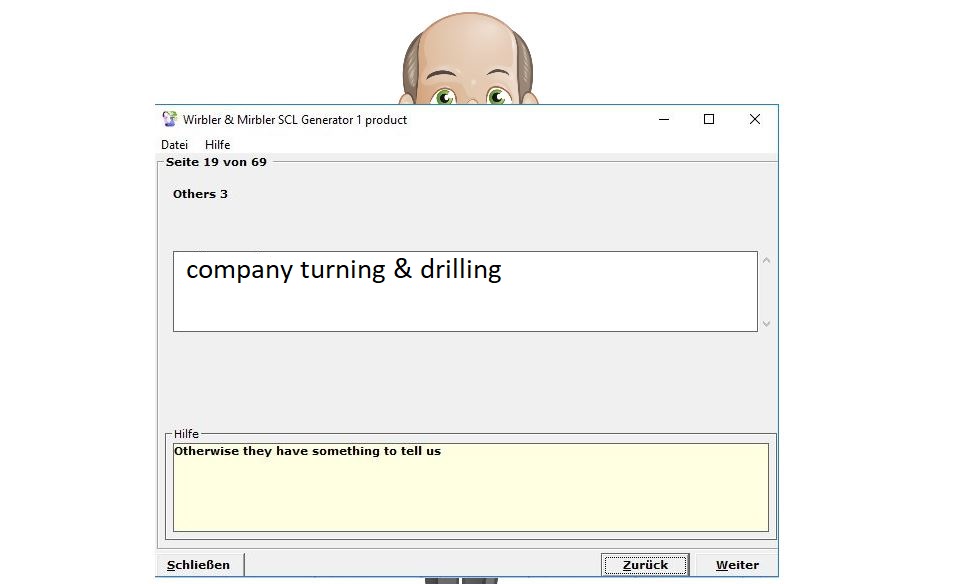The width and height of the screenshot is (957, 584).
Task: Open the Datei menu
Action: click(x=174, y=145)
